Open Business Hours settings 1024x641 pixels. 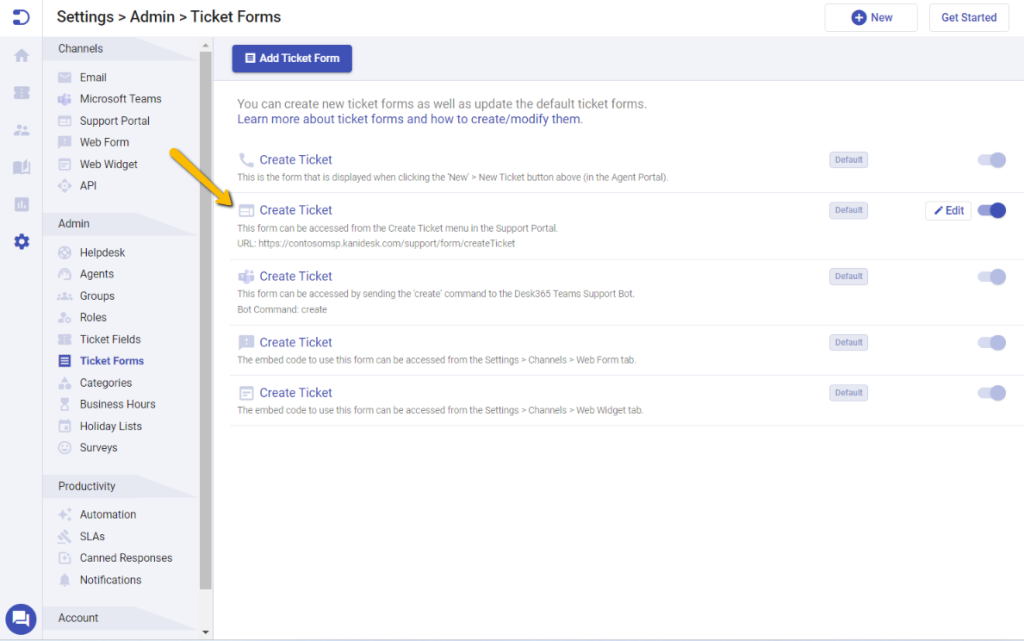[118, 405]
